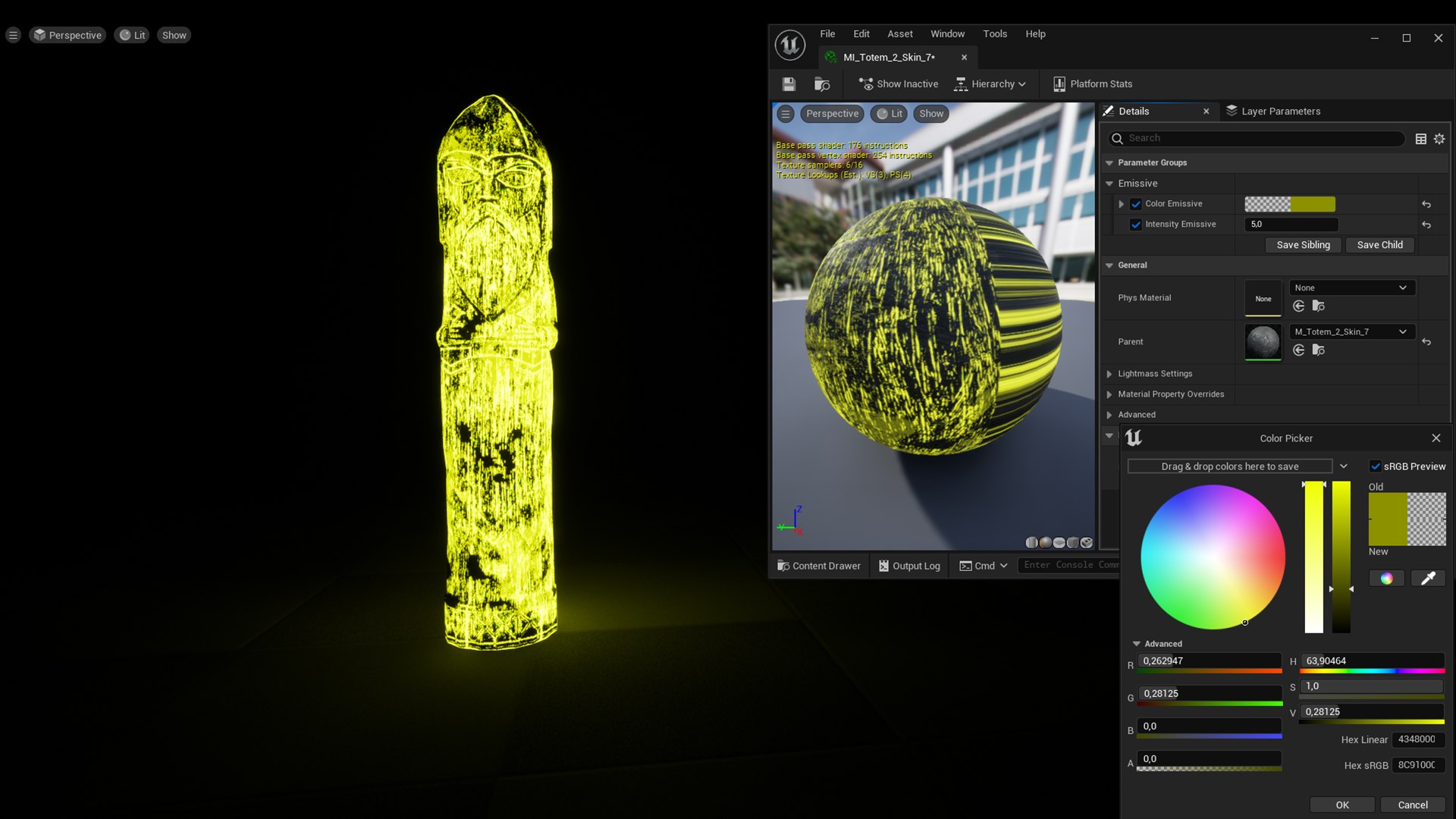Screen dimensions: 1456x819
Task: Click the saturation vertical slider bar
Action: click(1313, 557)
